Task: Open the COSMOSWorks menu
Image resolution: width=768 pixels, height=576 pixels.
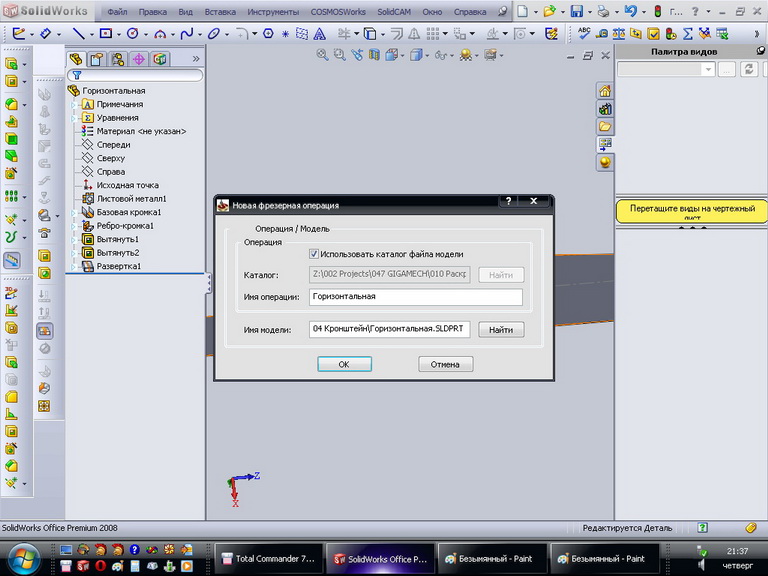Action: pyautogui.click(x=338, y=12)
